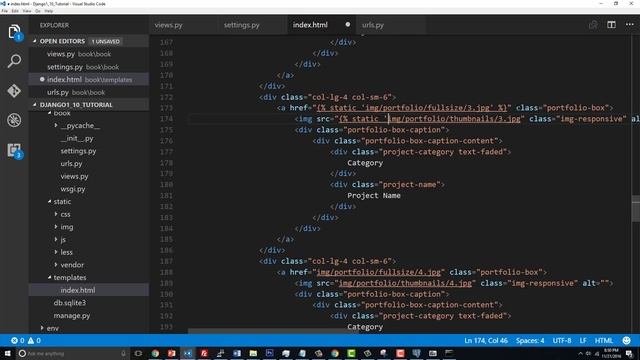Screen dimensions: 640x360
Task: Open the Explorer view in the activity bar
Action: [x=14, y=31]
